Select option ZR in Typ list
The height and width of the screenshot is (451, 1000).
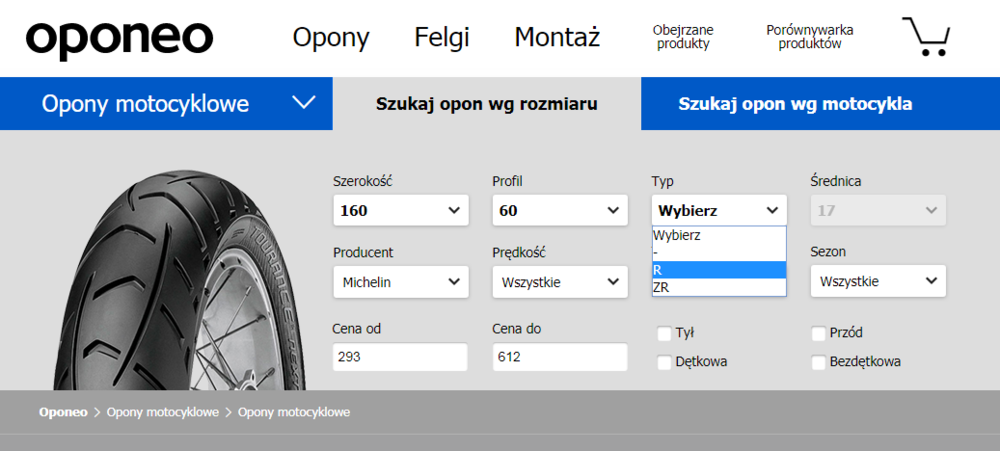tap(719, 288)
